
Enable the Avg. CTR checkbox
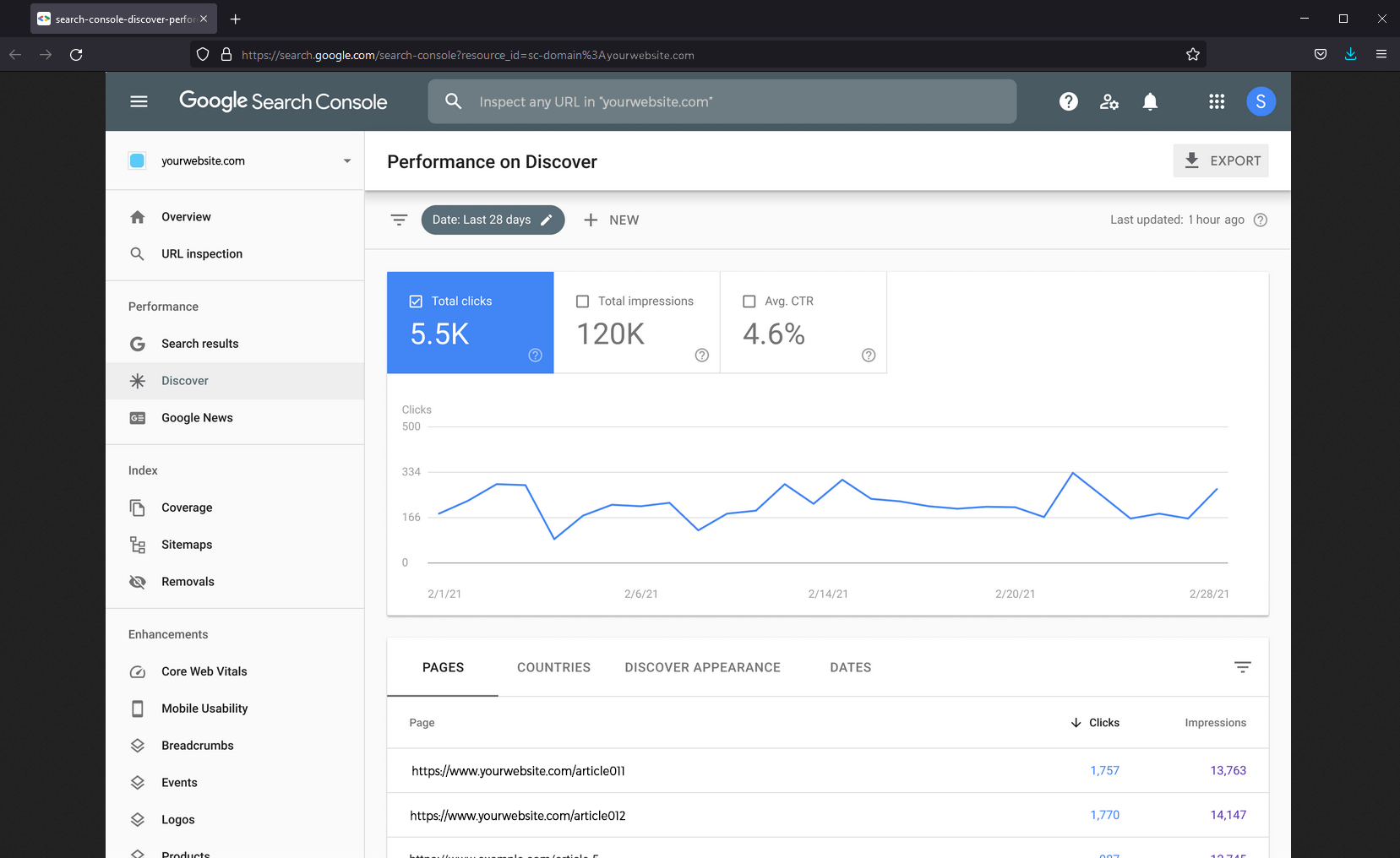(749, 301)
